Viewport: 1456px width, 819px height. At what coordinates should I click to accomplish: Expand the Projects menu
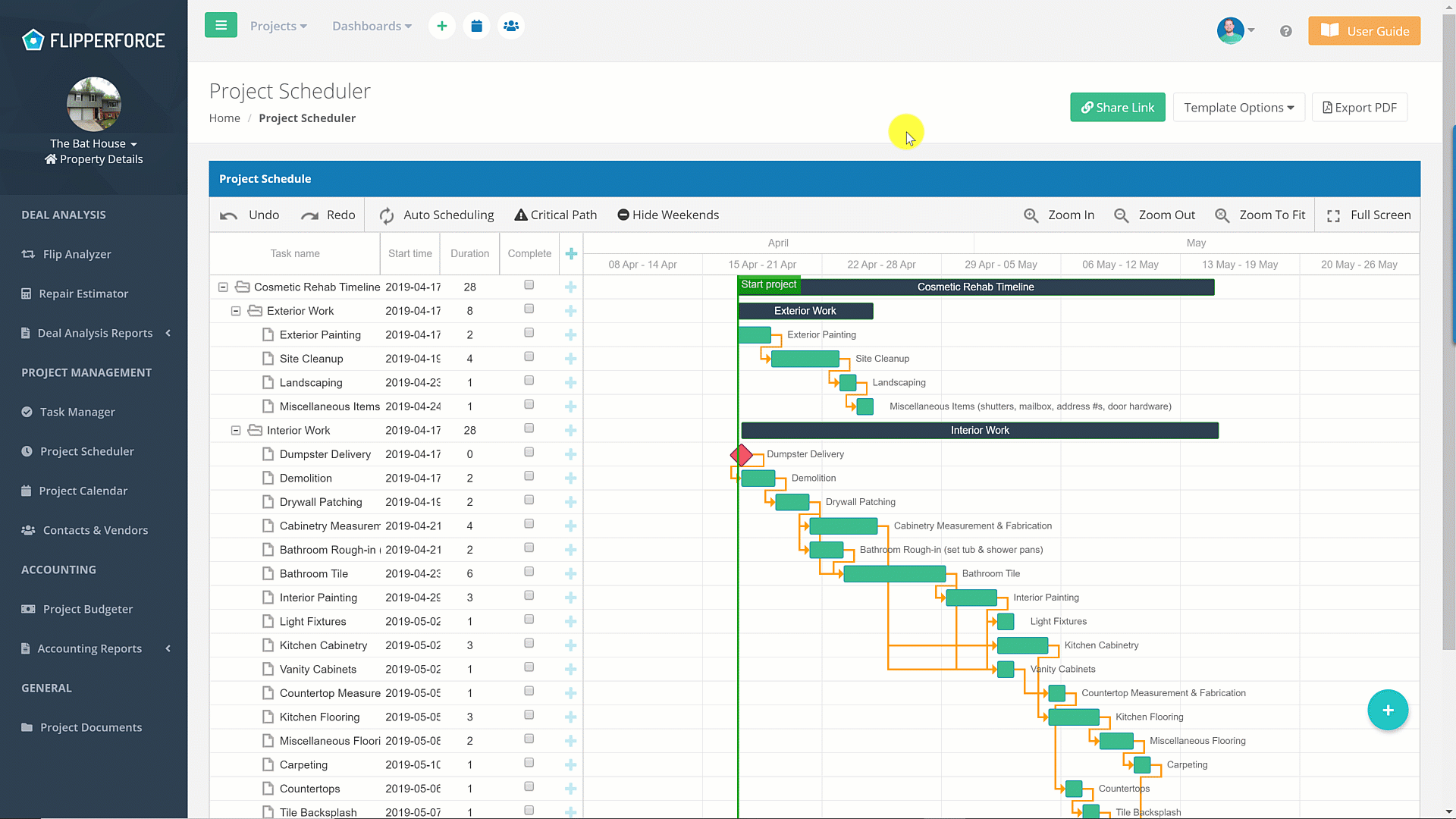click(x=278, y=26)
